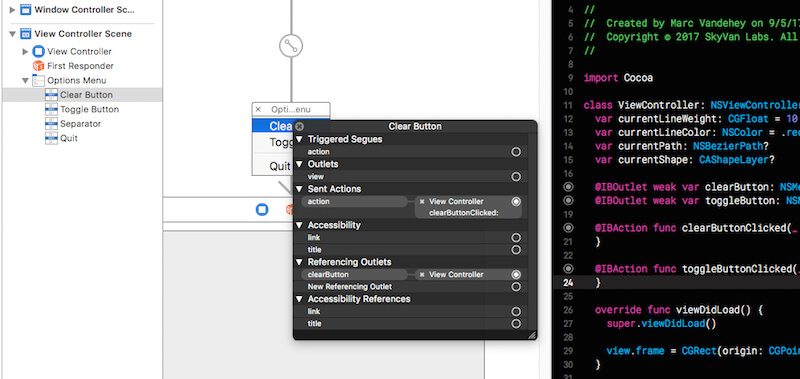800x379 pixels.
Task: Select Toggle Button row in document outline
Action: point(82,109)
